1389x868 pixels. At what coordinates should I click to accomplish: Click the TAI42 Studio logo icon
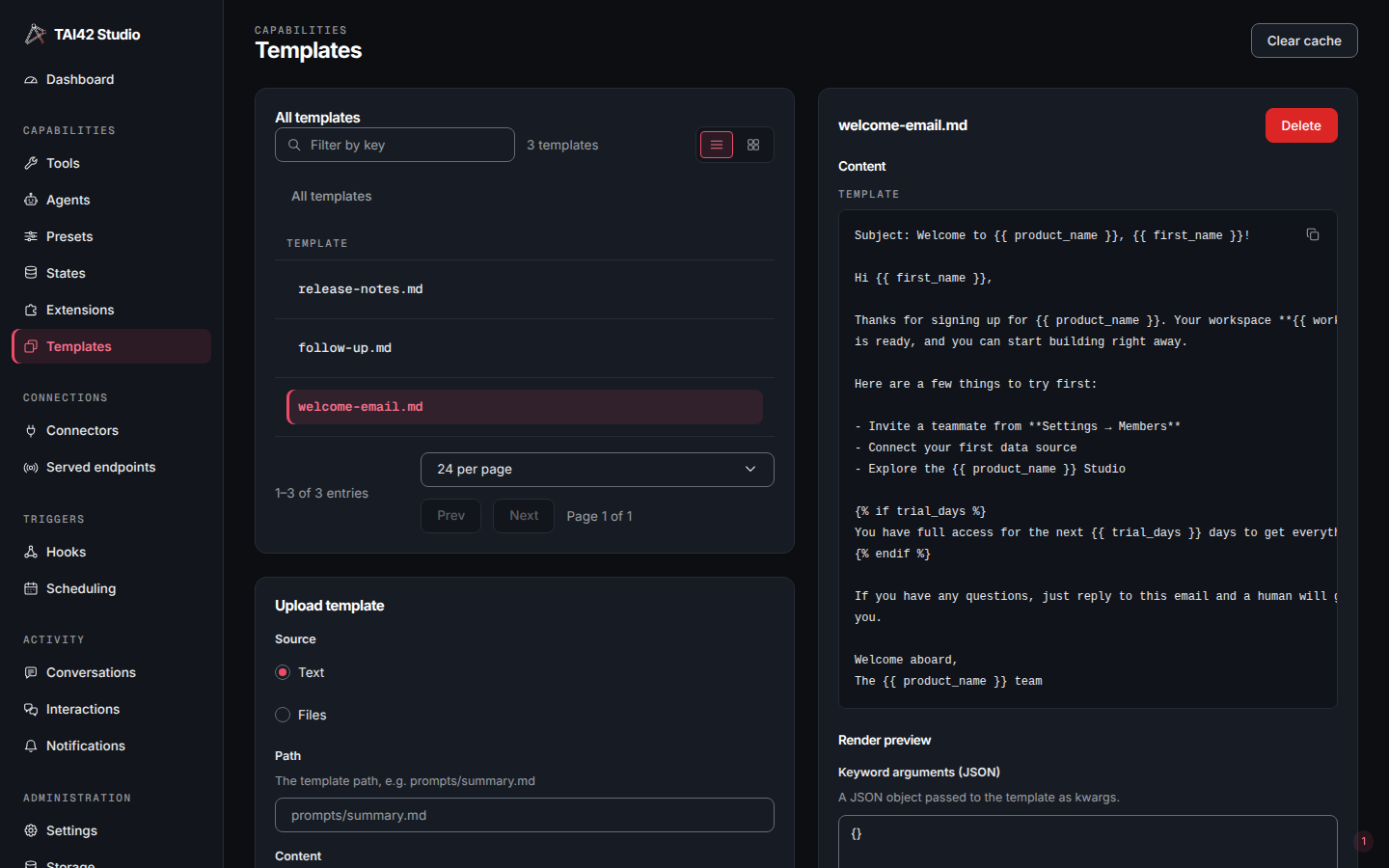pos(35,34)
